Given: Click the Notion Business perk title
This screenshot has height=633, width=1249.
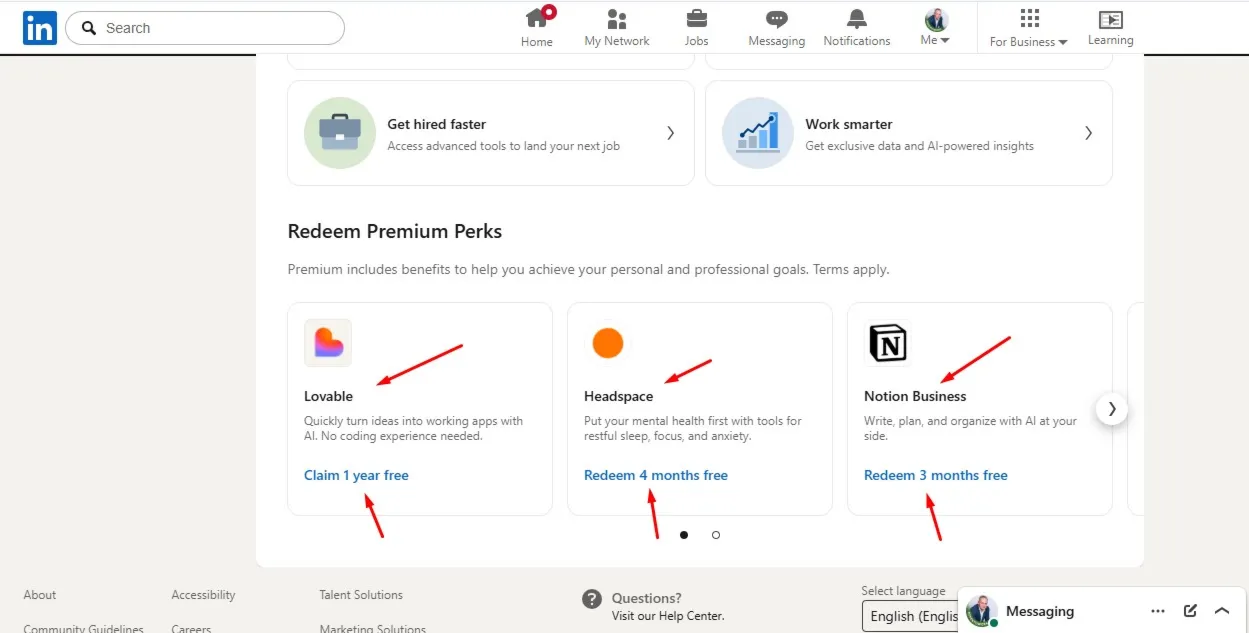Looking at the screenshot, I should pos(915,396).
